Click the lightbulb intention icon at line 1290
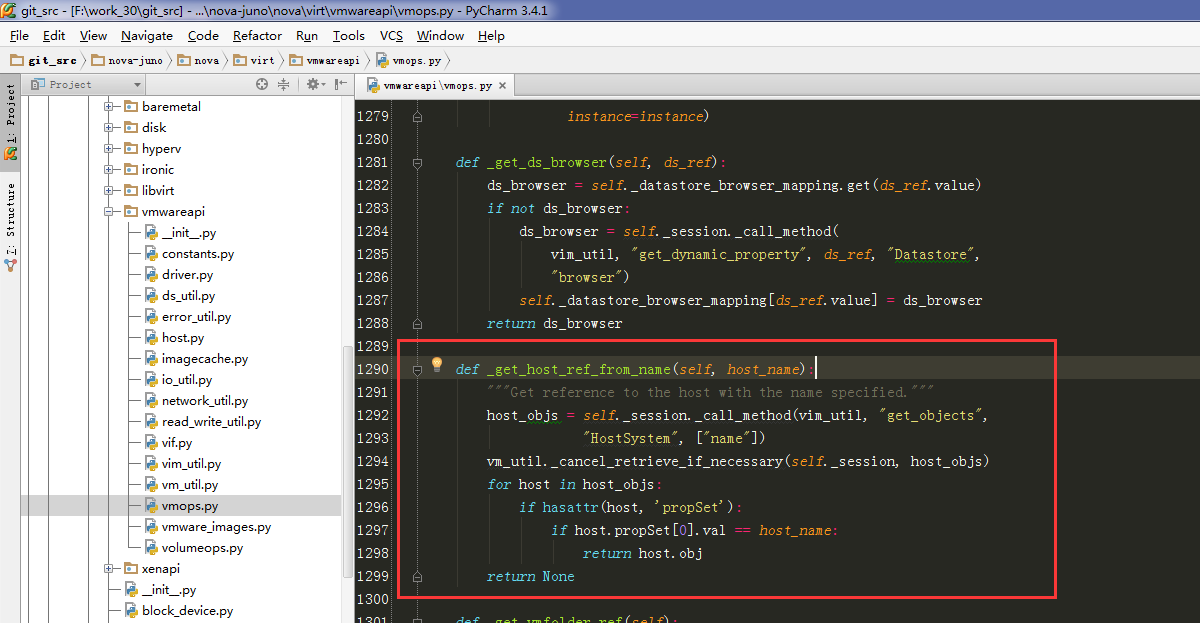 pyautogui.click(x=437, y=365)
